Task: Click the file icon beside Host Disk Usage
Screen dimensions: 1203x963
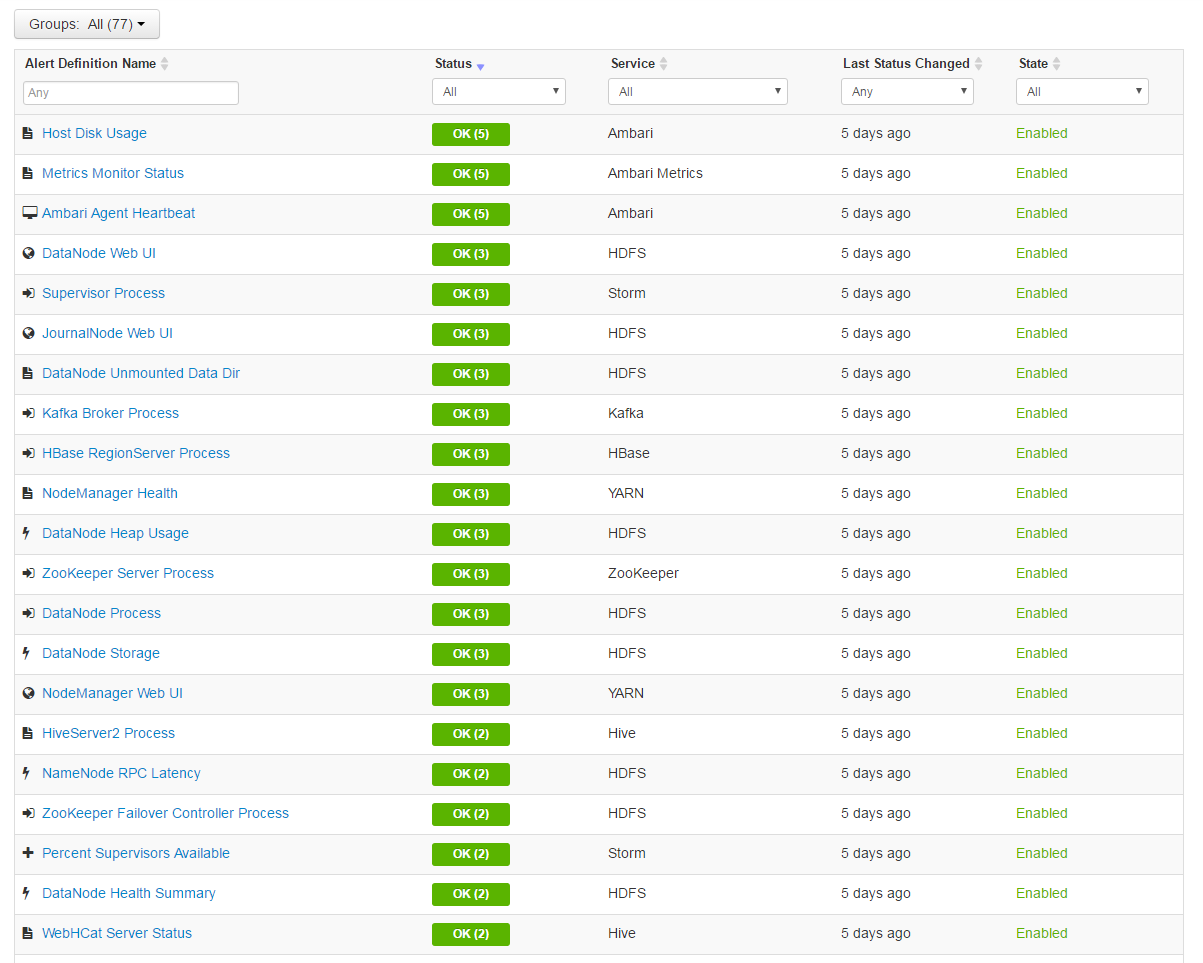Action: coord(28,133)
